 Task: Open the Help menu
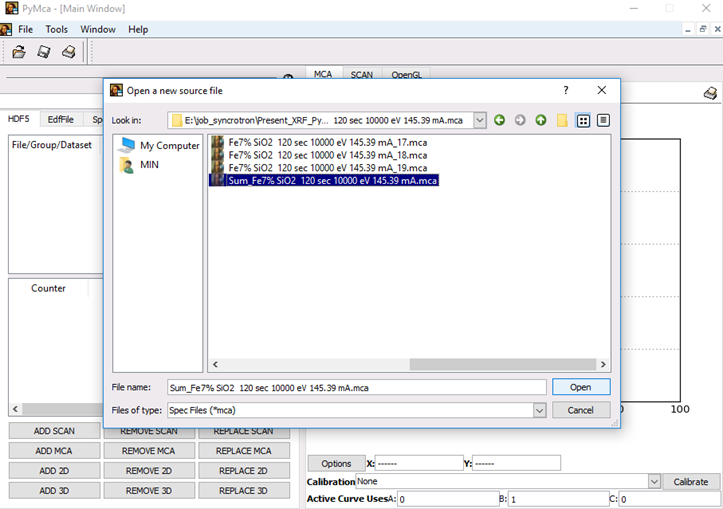coord(138,30)
